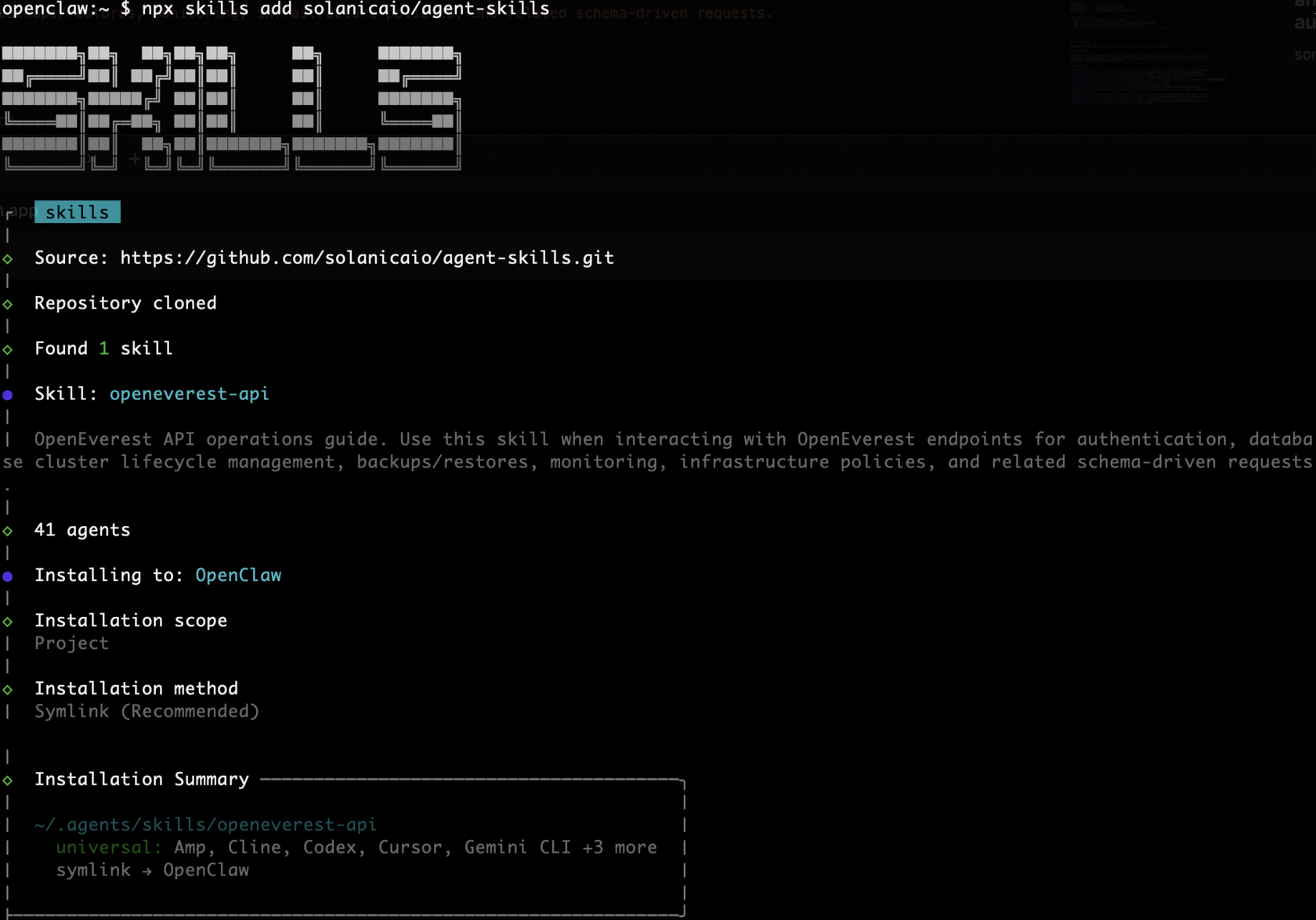Click Project under Installation scope
Image resolution: width=1316 pixels, height=920 pixels.
71,644
